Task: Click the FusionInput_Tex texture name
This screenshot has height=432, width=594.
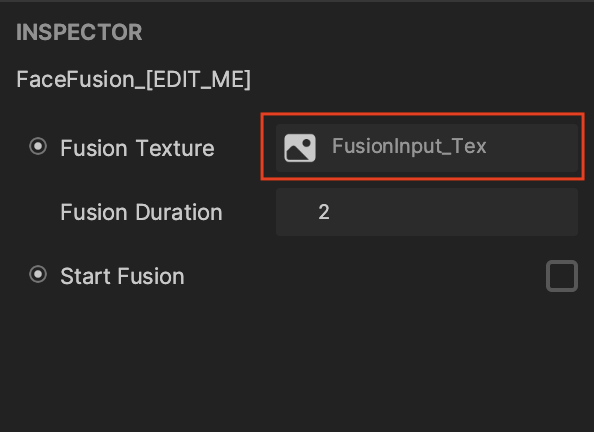Action: pos(409,147)
